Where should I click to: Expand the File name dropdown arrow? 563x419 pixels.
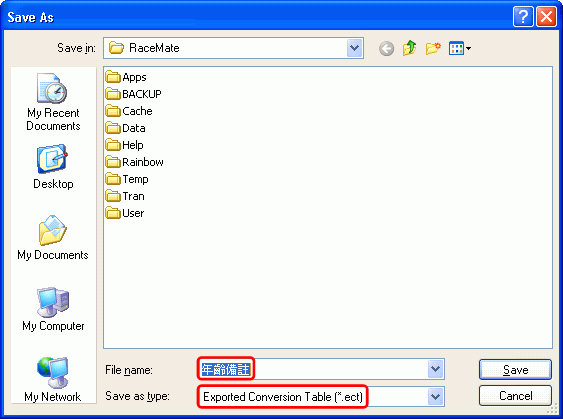click(436, 369)
